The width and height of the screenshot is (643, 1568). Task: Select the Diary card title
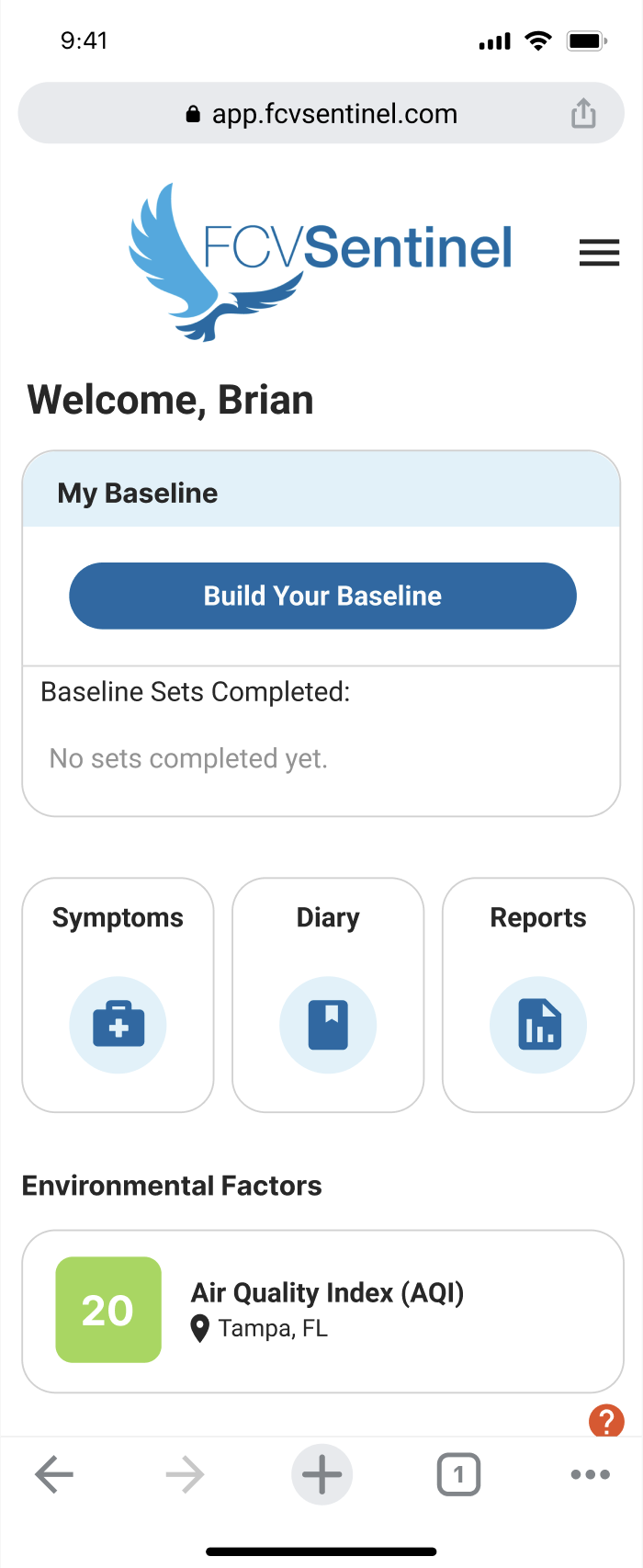tap(328, 917)
